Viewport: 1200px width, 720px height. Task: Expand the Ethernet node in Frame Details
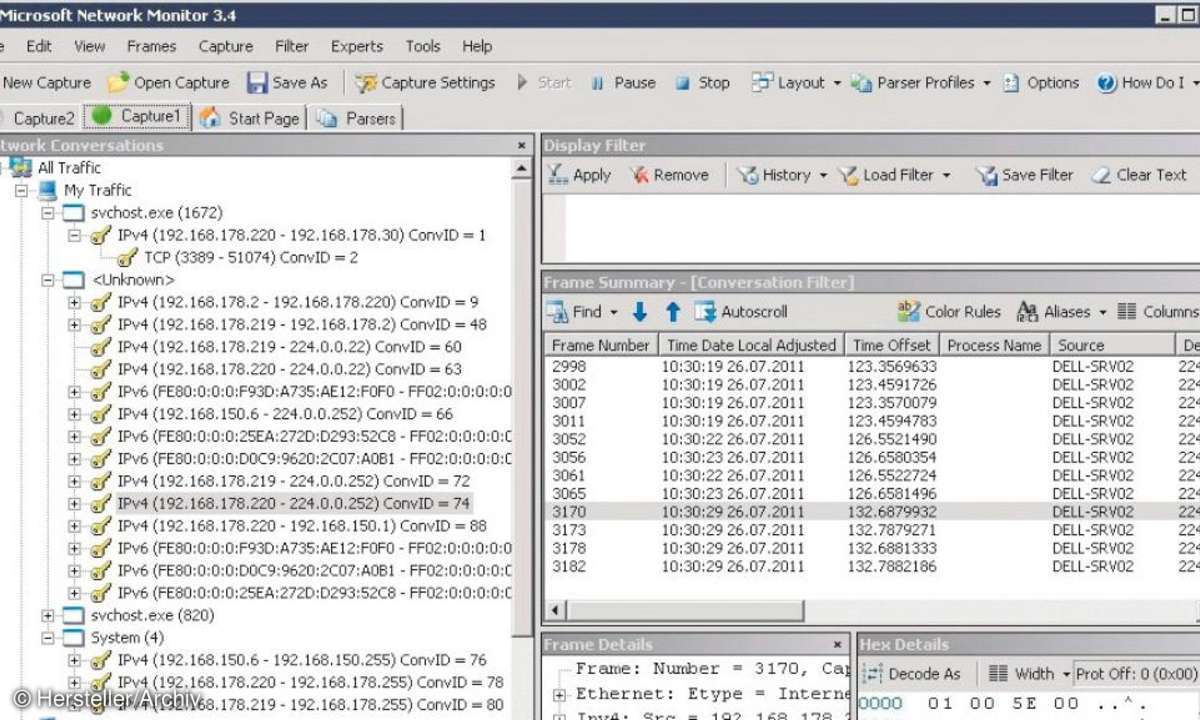pos(559,694)
